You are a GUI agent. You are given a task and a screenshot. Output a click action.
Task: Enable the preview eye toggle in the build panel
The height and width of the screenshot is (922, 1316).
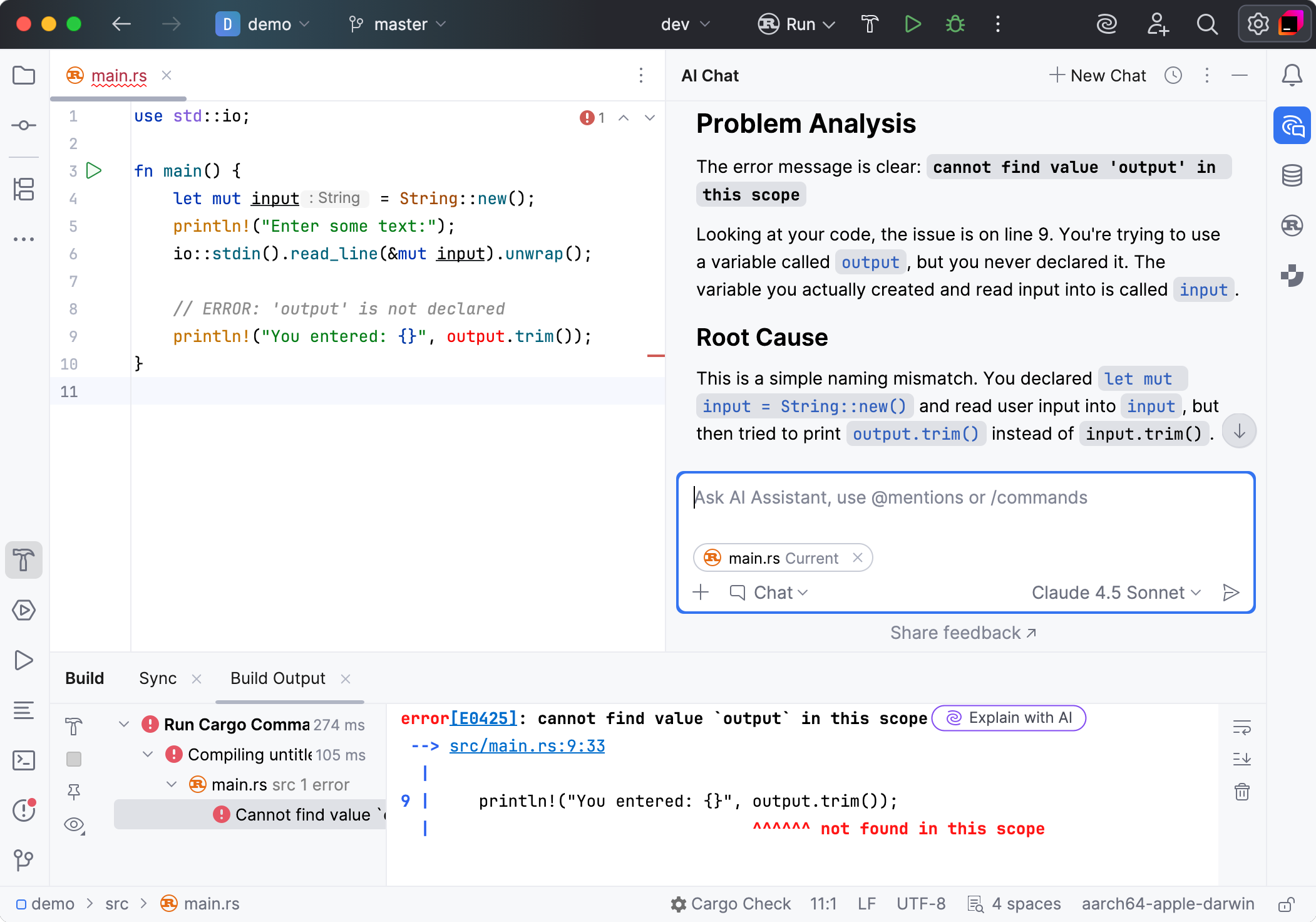pos(74,825)
